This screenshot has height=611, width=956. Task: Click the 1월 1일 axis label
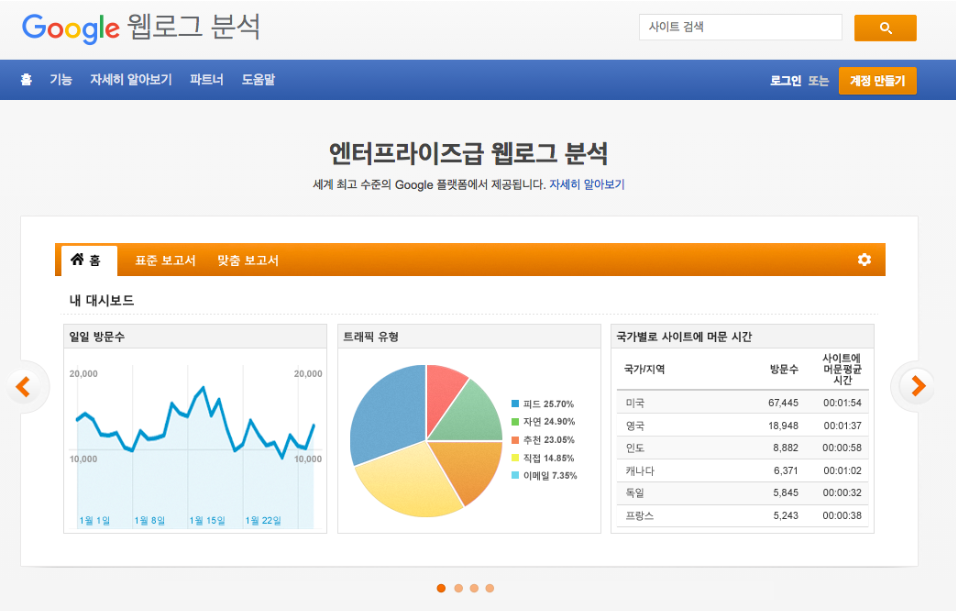(95, 520)
